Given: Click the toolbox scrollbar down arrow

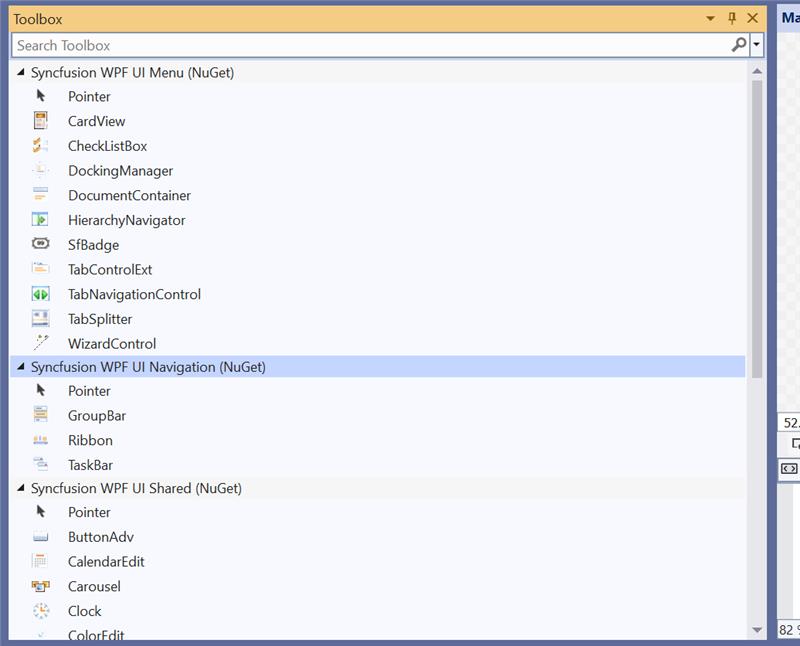Looking at the screenshot, I should pos(756,629).
